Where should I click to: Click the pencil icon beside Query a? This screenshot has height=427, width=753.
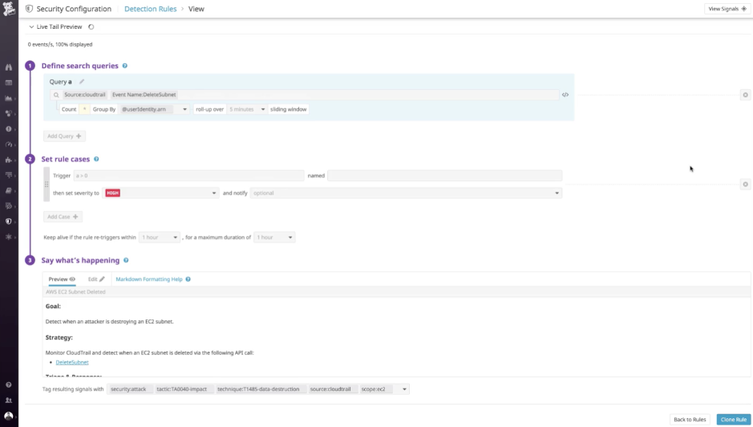tap(82, 82)
